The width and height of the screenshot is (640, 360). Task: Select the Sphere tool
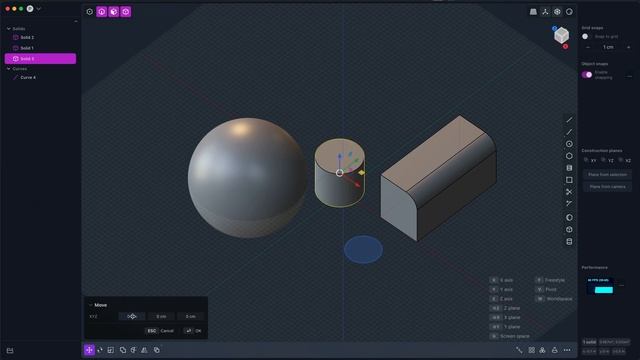(x=569, y=218)
